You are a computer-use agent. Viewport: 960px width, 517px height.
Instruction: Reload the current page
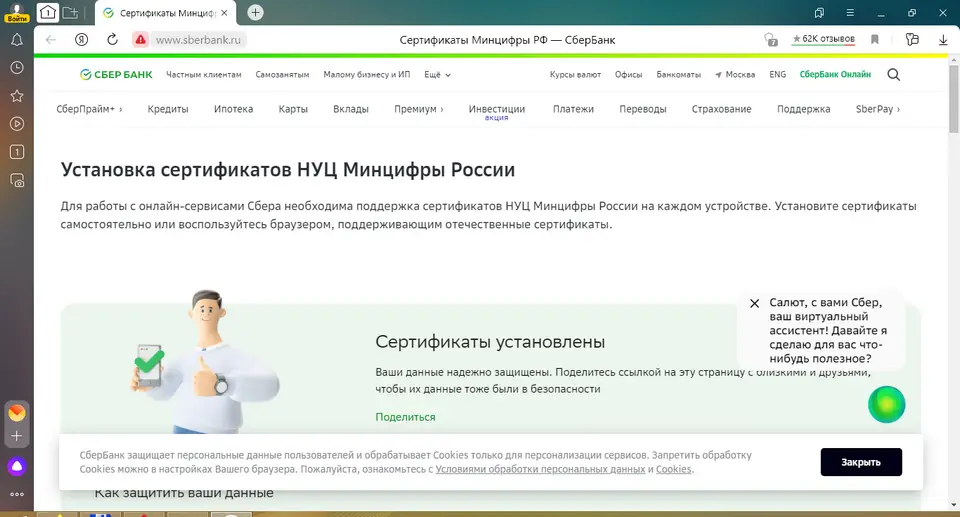112,40
